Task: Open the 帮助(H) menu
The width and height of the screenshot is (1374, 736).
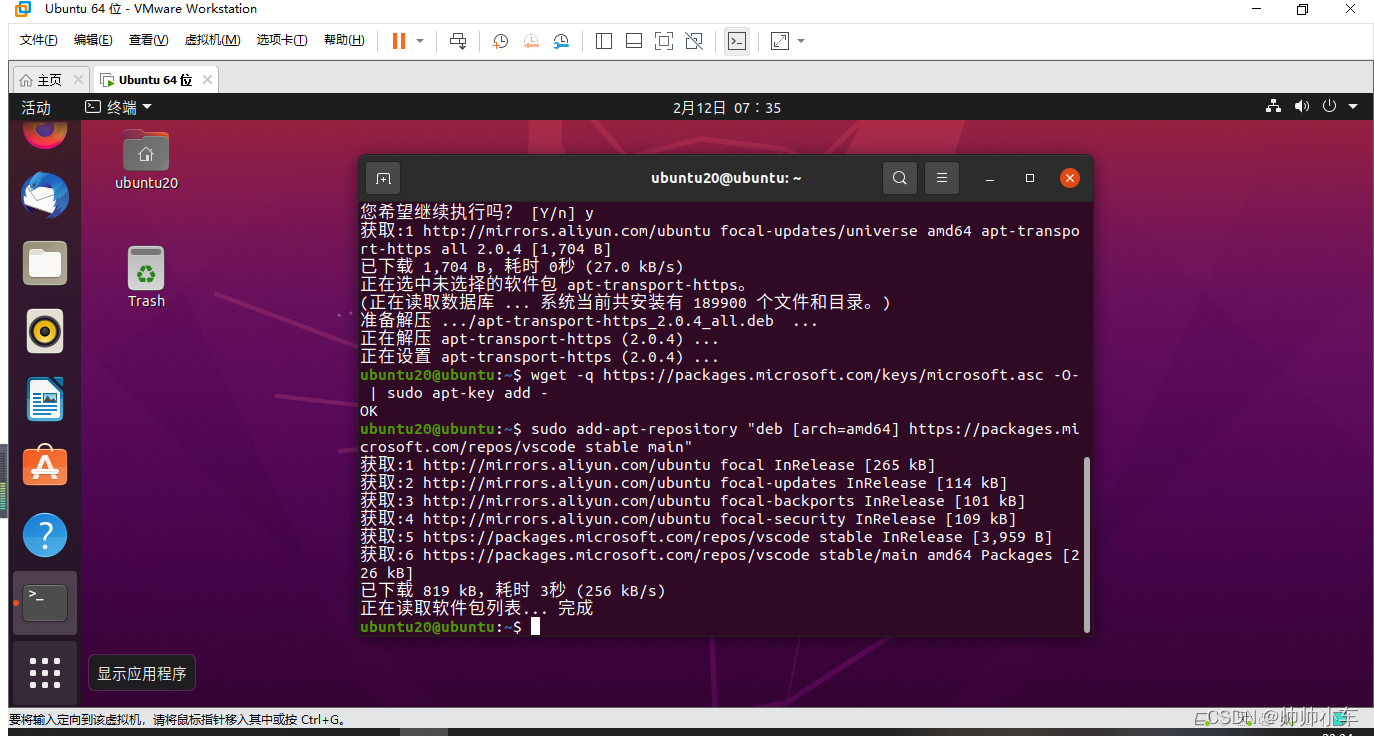Action: tap(344, 40)
